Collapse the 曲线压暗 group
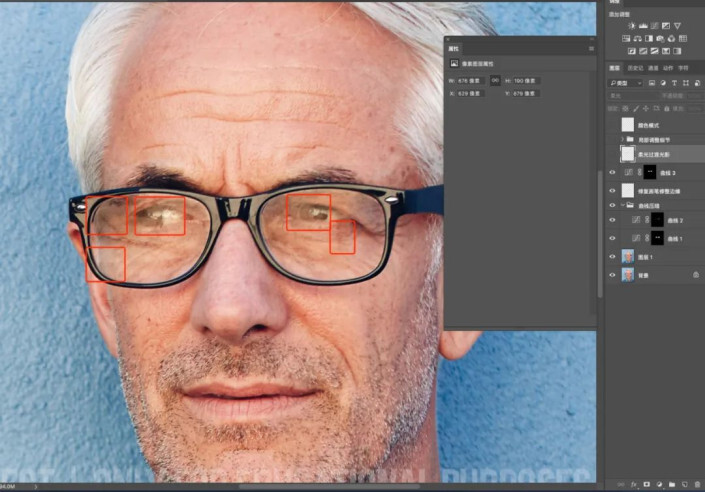The height and width of the screenshot is (492, 705). coord(621,205)
